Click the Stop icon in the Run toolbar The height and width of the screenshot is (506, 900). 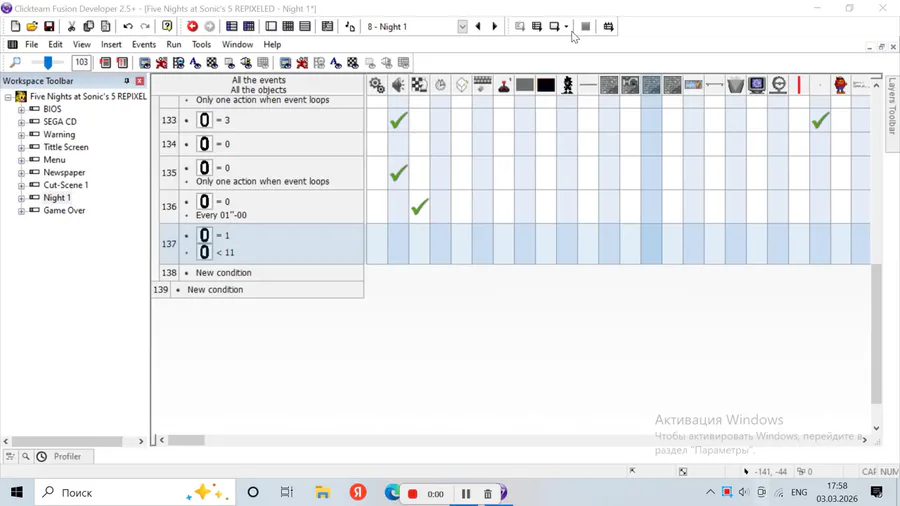[585, 26]
